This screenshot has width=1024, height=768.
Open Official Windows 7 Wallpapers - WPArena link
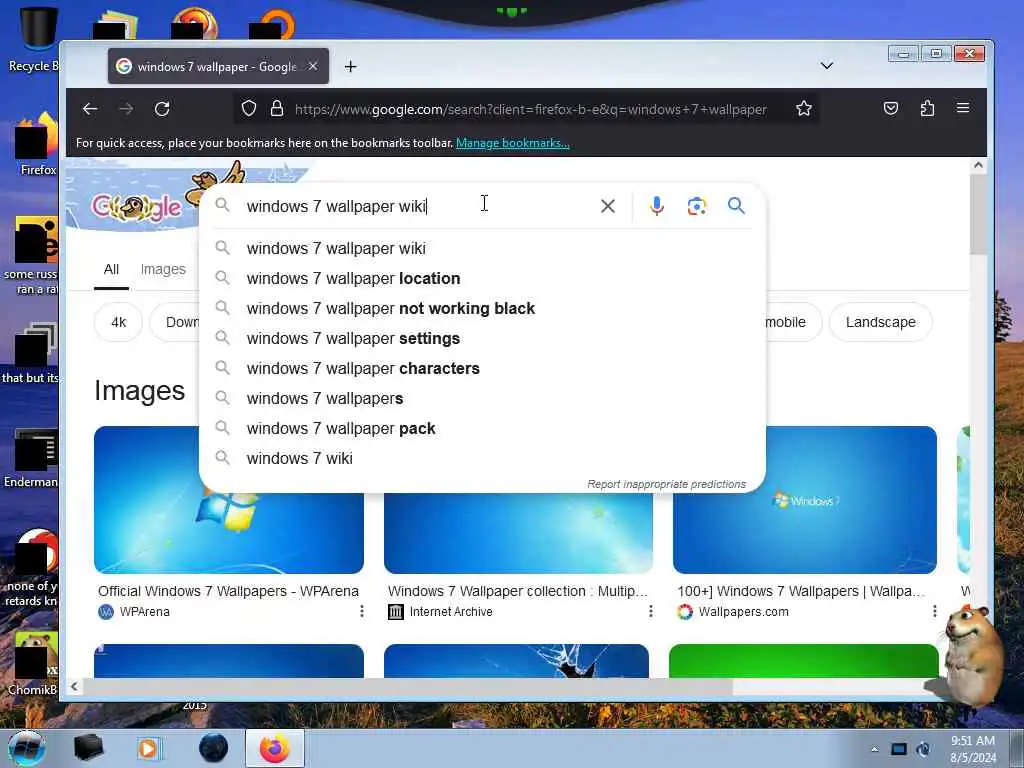pos(228,591)
